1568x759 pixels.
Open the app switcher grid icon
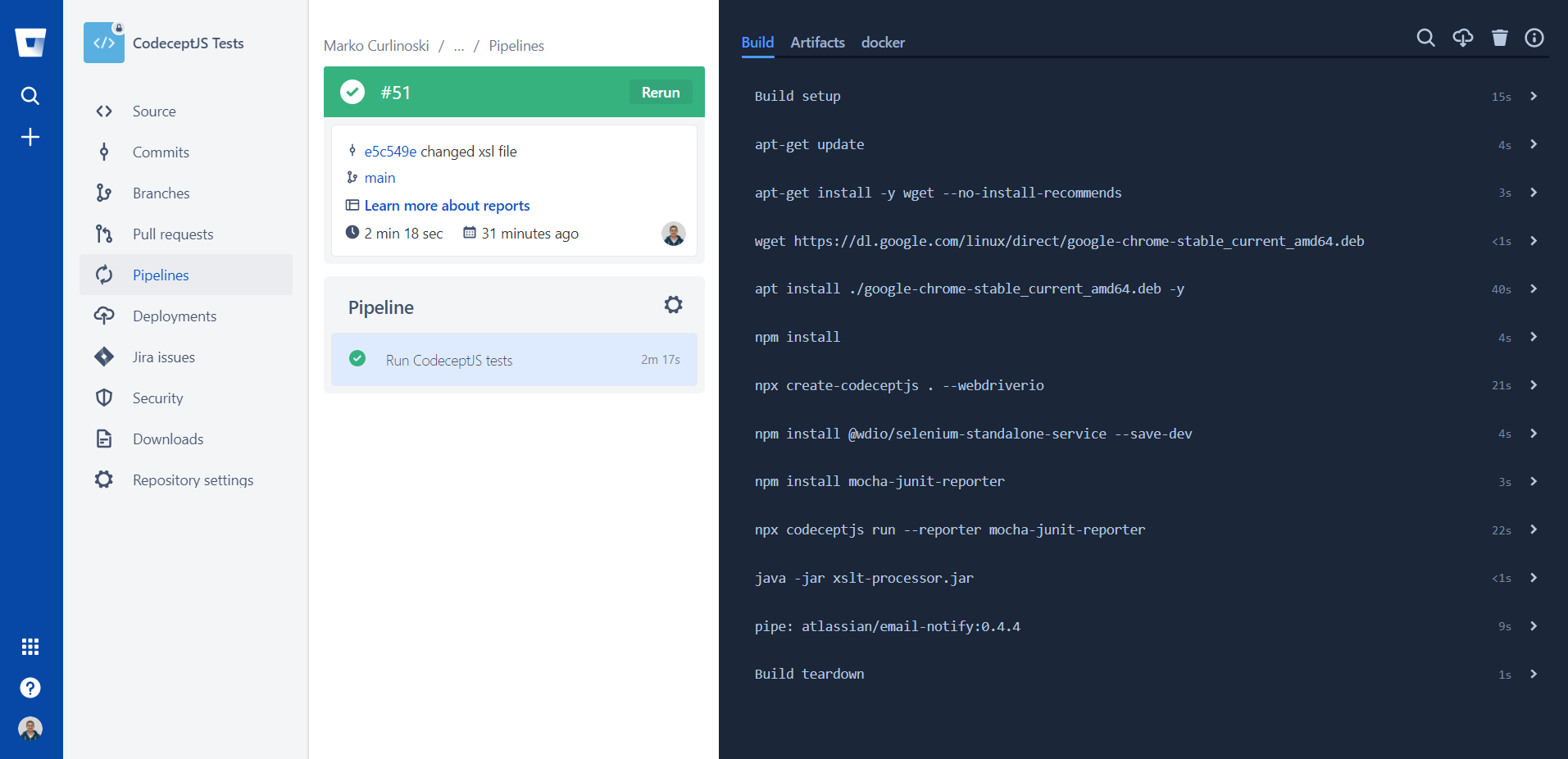(x=30, y=647)
